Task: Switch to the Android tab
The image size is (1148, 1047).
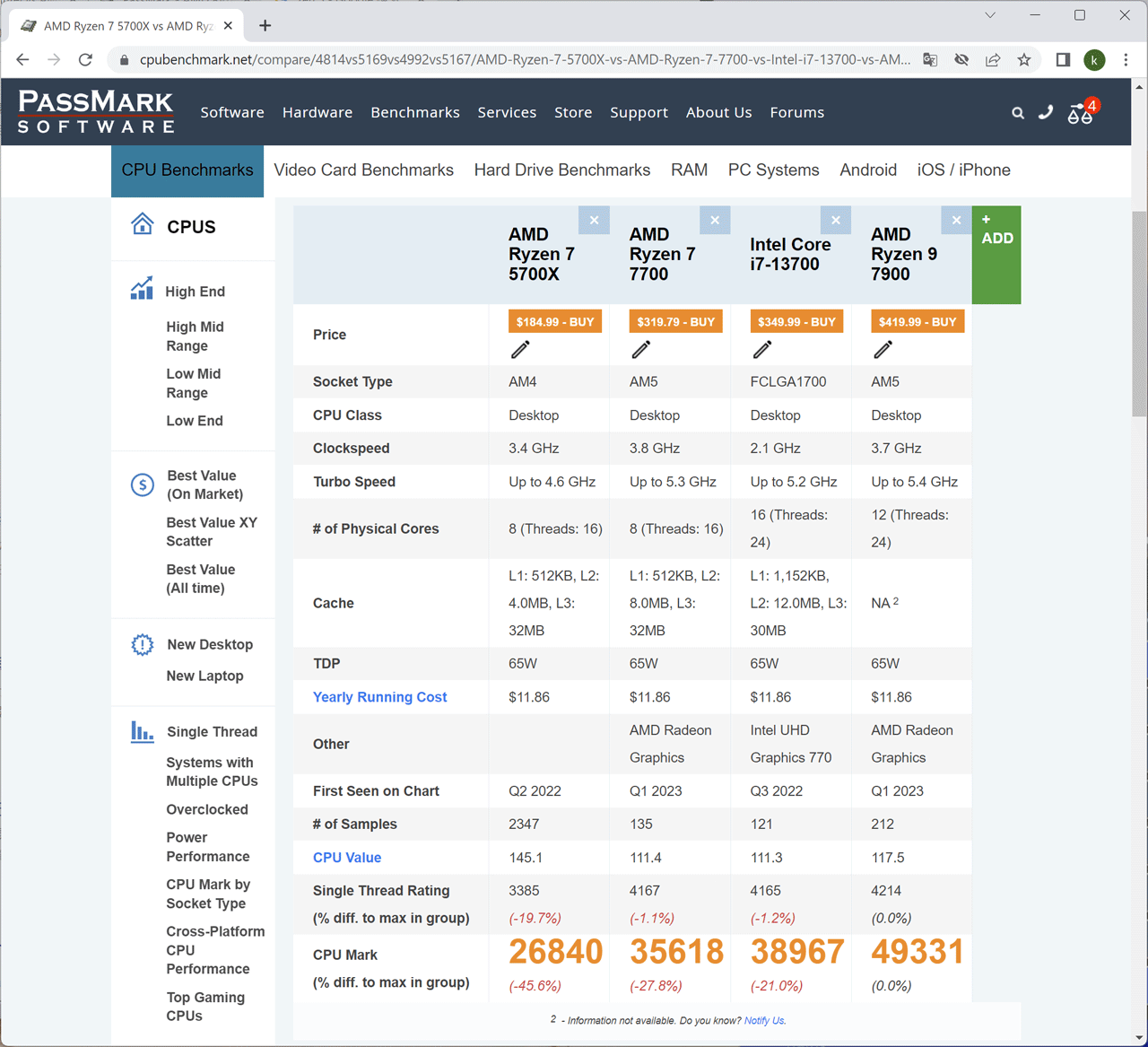Action: 868,170
